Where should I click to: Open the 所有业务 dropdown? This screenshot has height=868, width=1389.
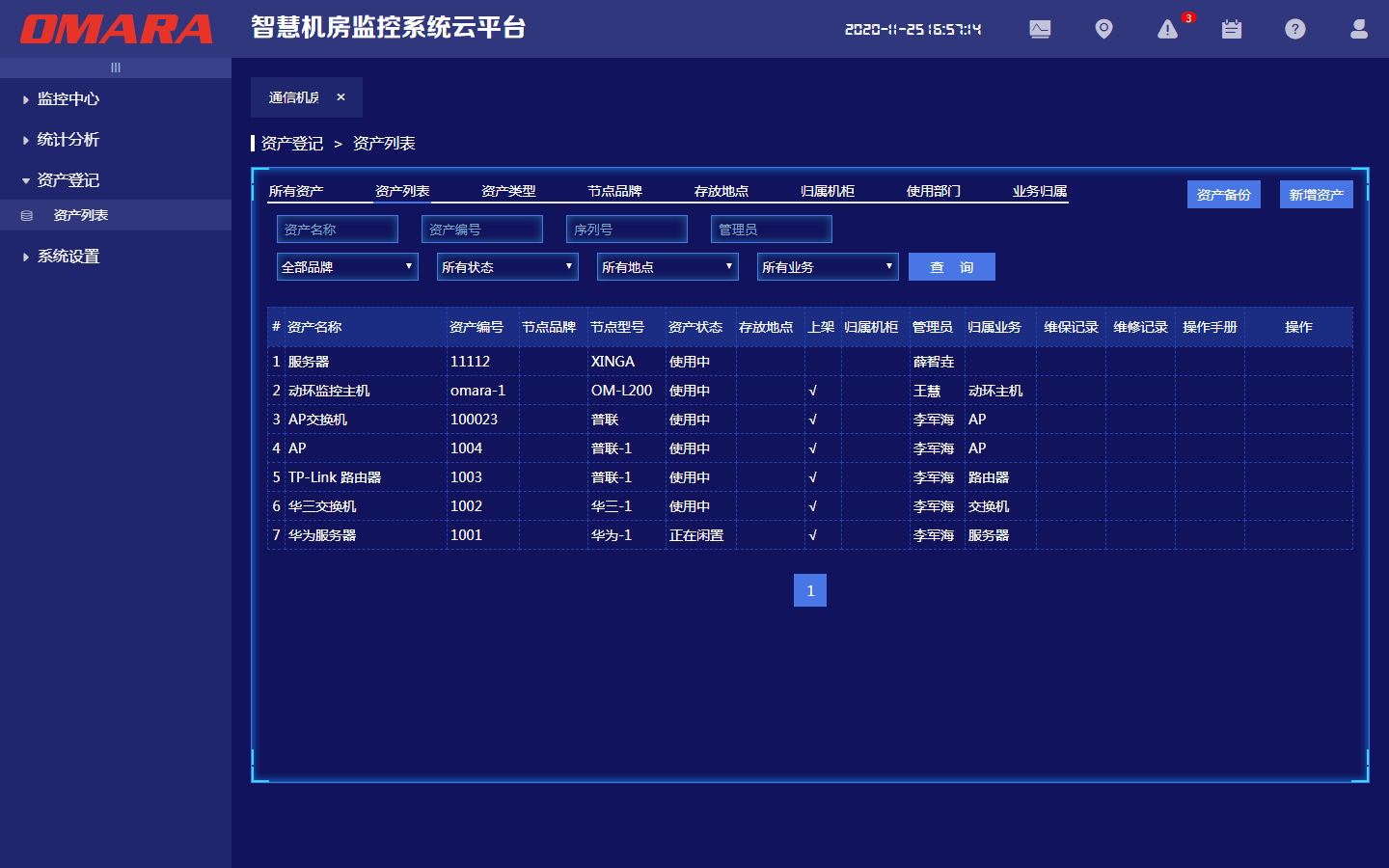click(x=828, y=267)
